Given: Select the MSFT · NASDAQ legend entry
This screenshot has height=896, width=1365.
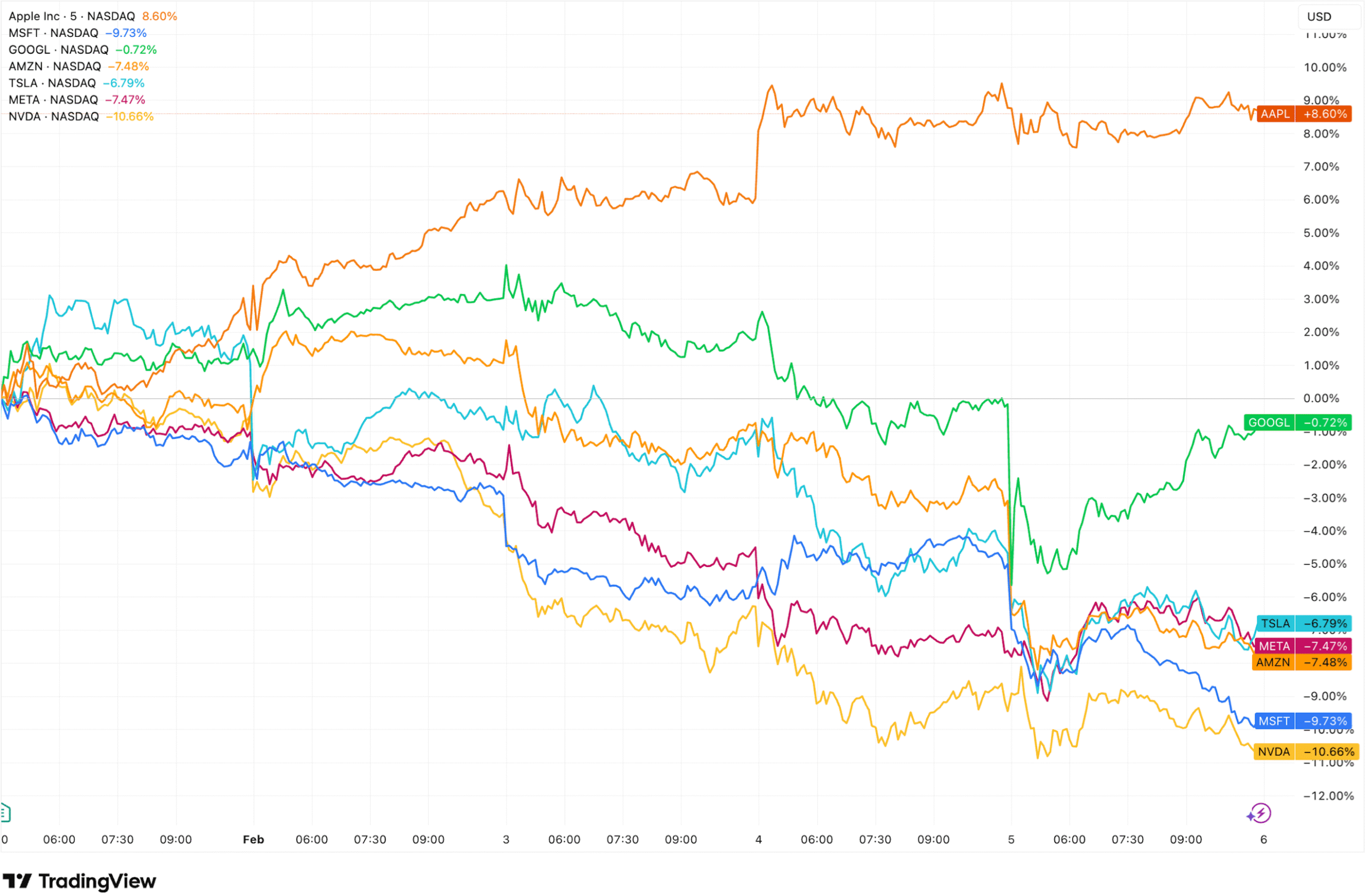Looking at the screenshot, I should (53, 33).
